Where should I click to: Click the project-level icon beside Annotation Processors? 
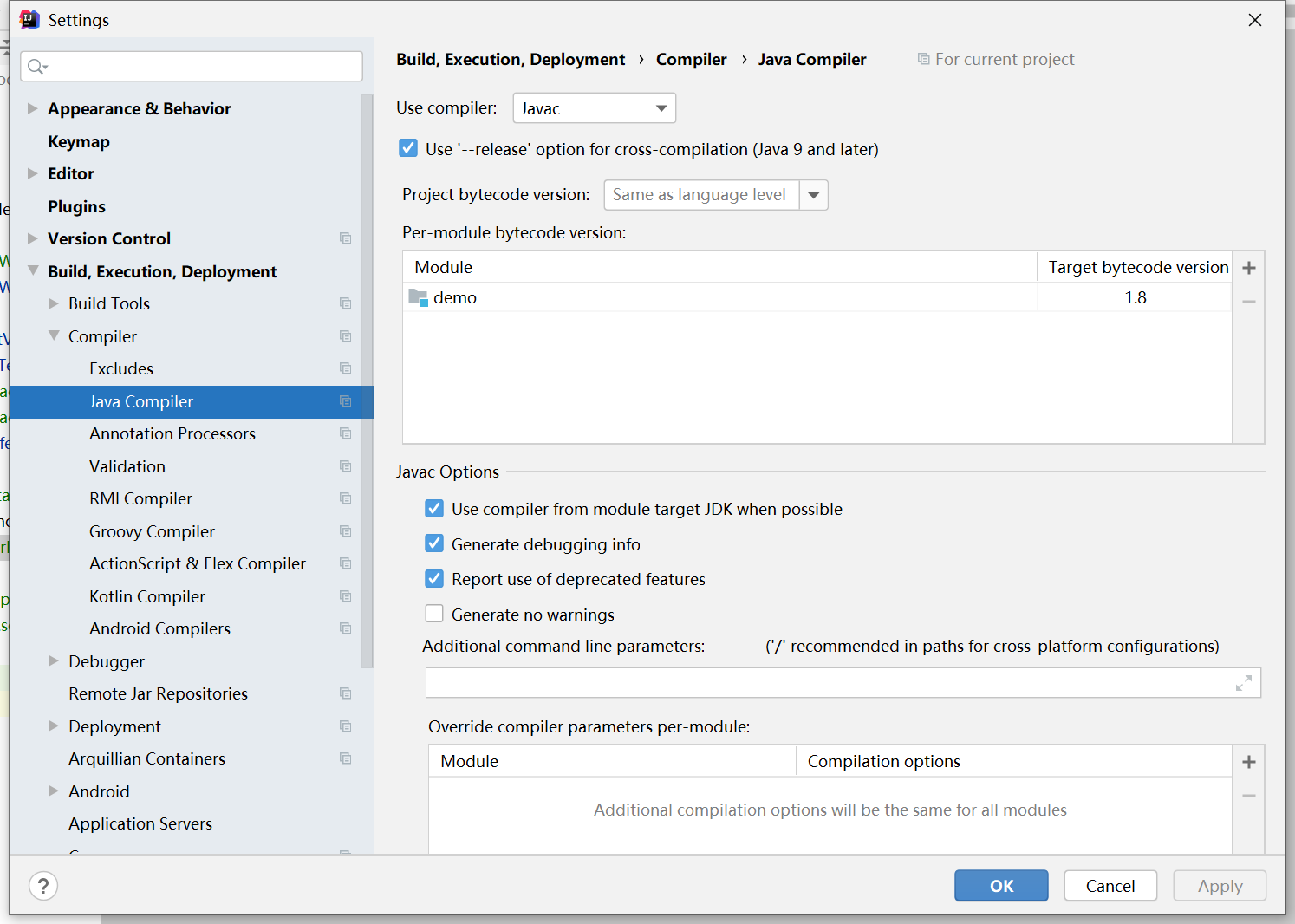tap(346, 433)
